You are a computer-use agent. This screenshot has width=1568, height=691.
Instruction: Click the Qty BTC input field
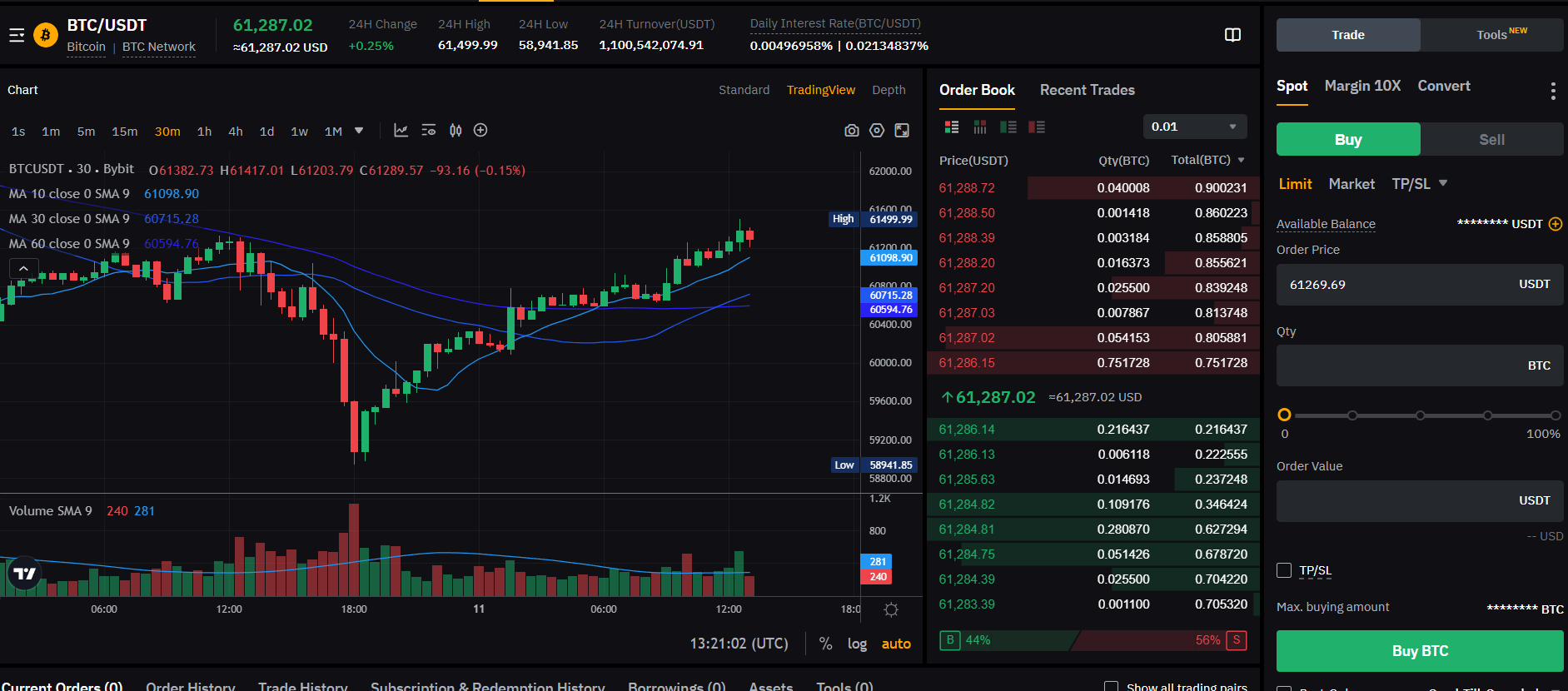click(x=1420, y=365)
